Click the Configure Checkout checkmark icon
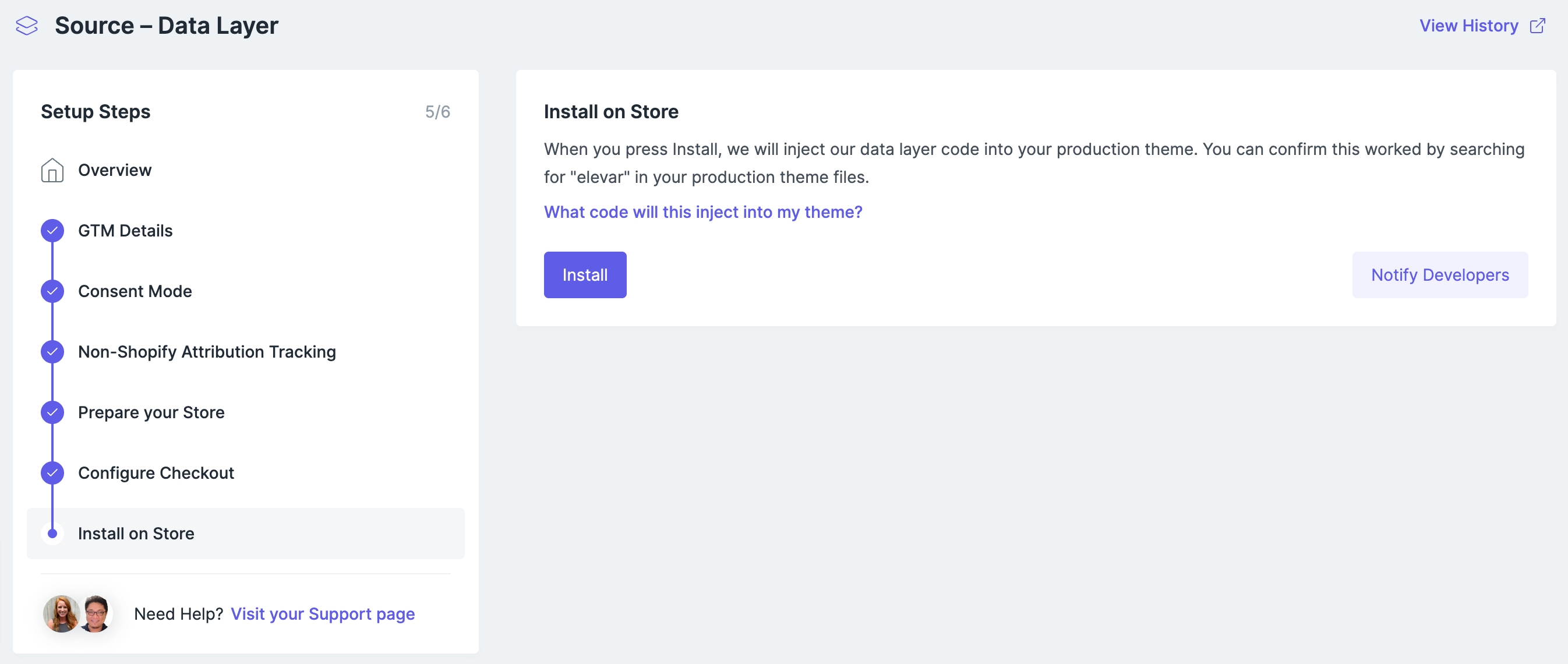The width and height of the screenshot is (1568, 664). point(52,473)
